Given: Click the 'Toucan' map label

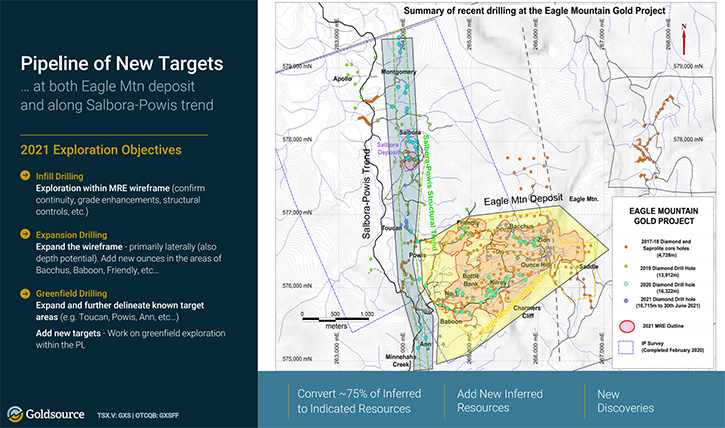Looking at the screenshot, I should [x=391, y=228].
